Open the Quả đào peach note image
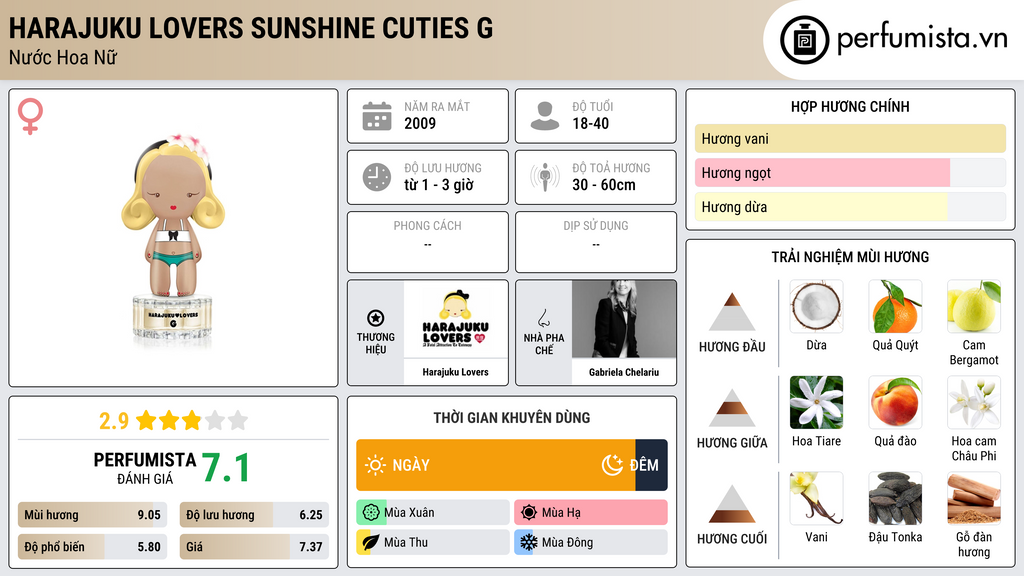Screen dimensions: 1024x576 click(x=895, y=402)
